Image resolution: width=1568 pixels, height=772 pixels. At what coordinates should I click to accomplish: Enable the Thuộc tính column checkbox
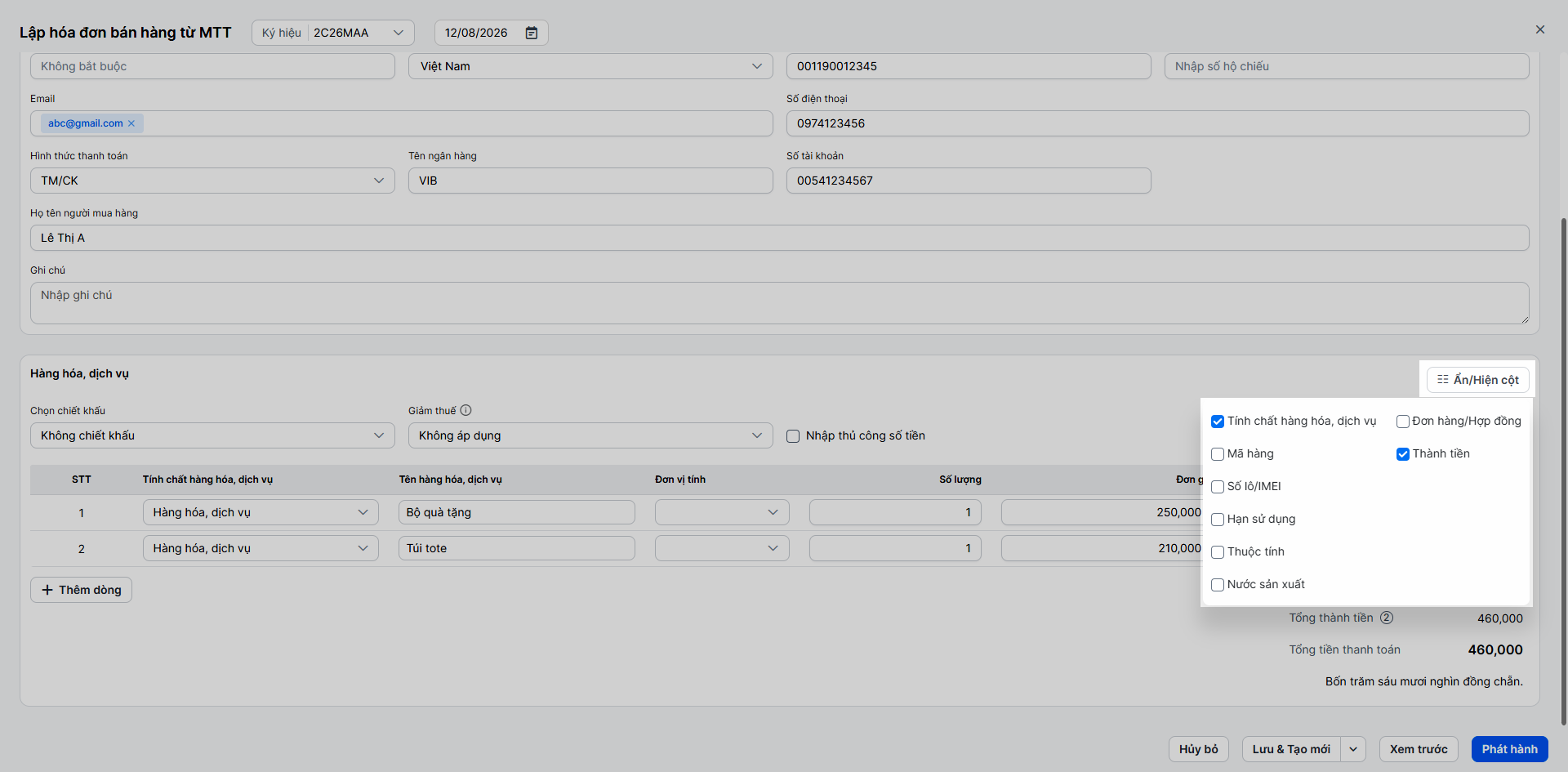pyautogui.click(x=1218, y=552)
